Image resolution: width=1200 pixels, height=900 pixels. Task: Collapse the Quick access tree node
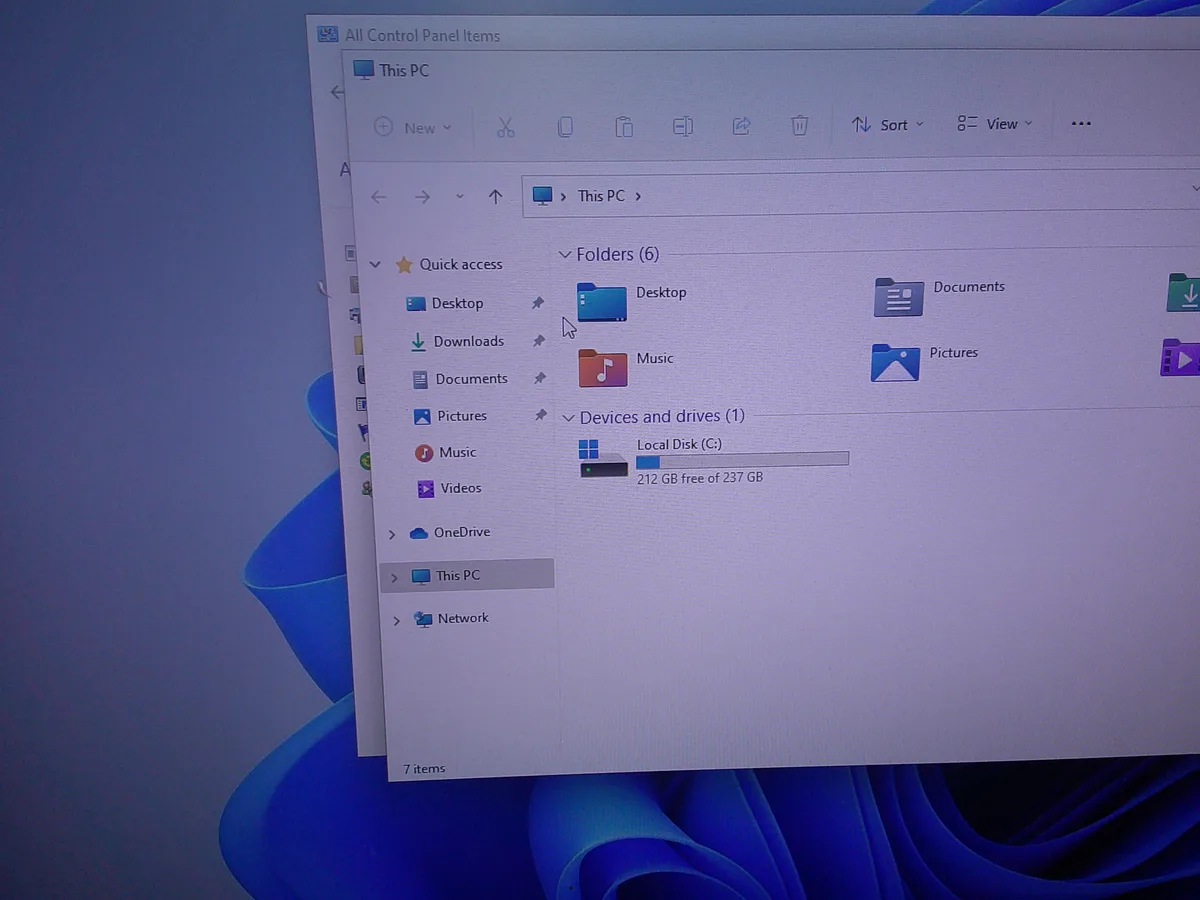375,265
